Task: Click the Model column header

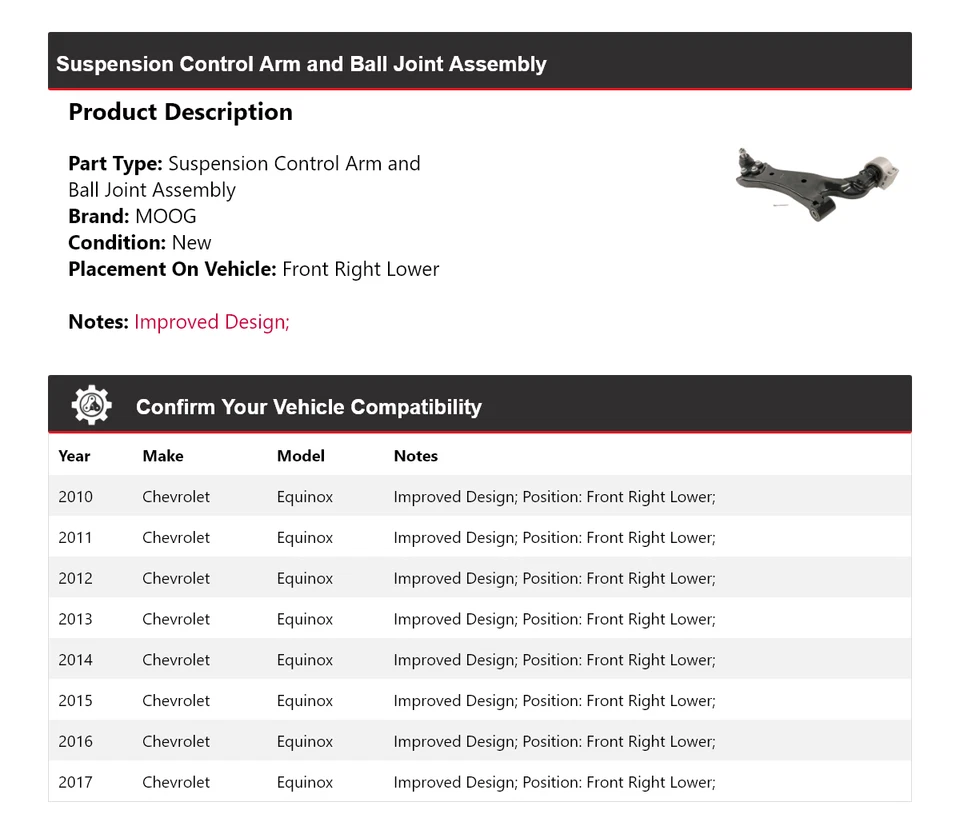Action: point(301,456)
